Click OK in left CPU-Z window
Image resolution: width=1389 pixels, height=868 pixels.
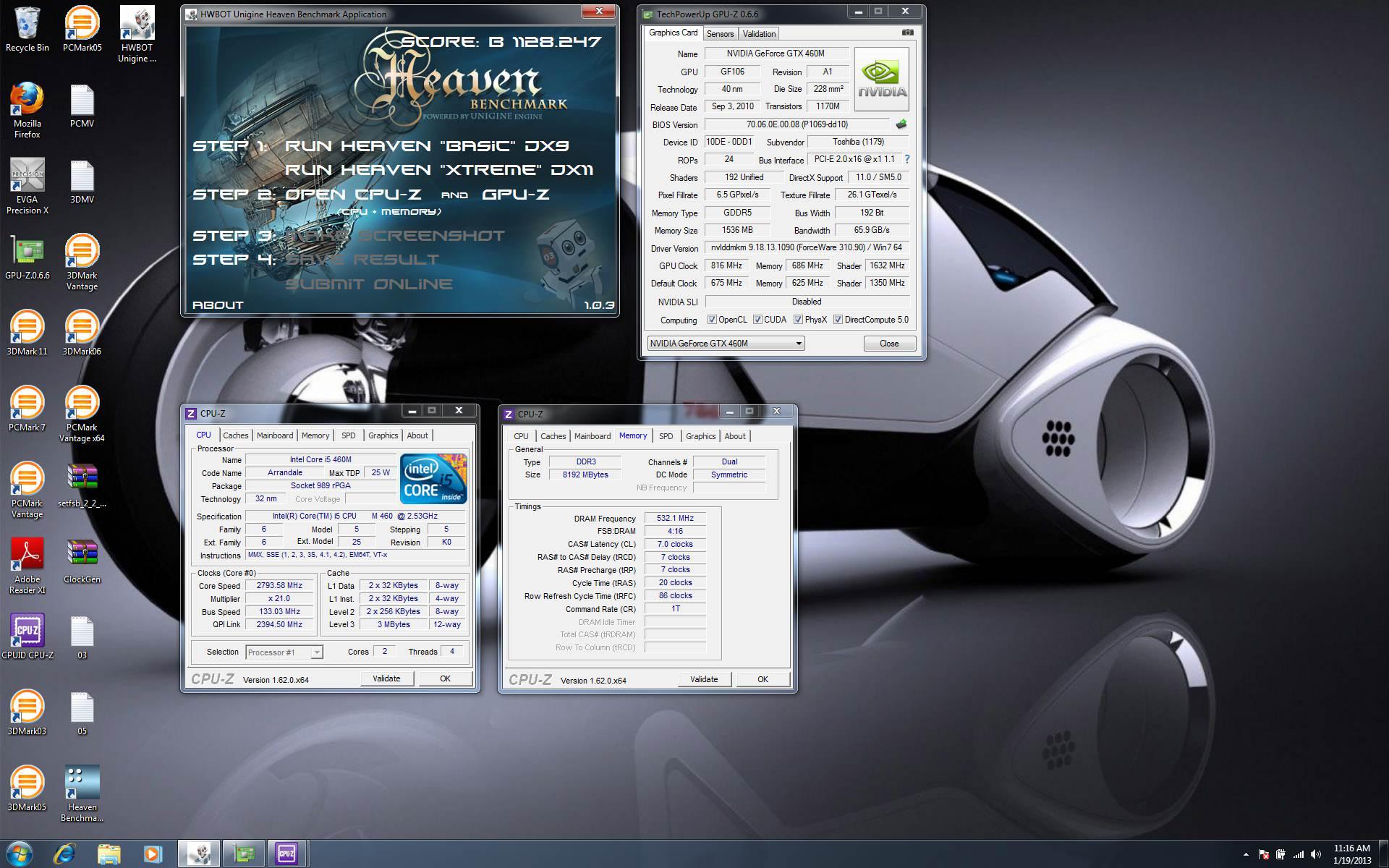[445, 678]
